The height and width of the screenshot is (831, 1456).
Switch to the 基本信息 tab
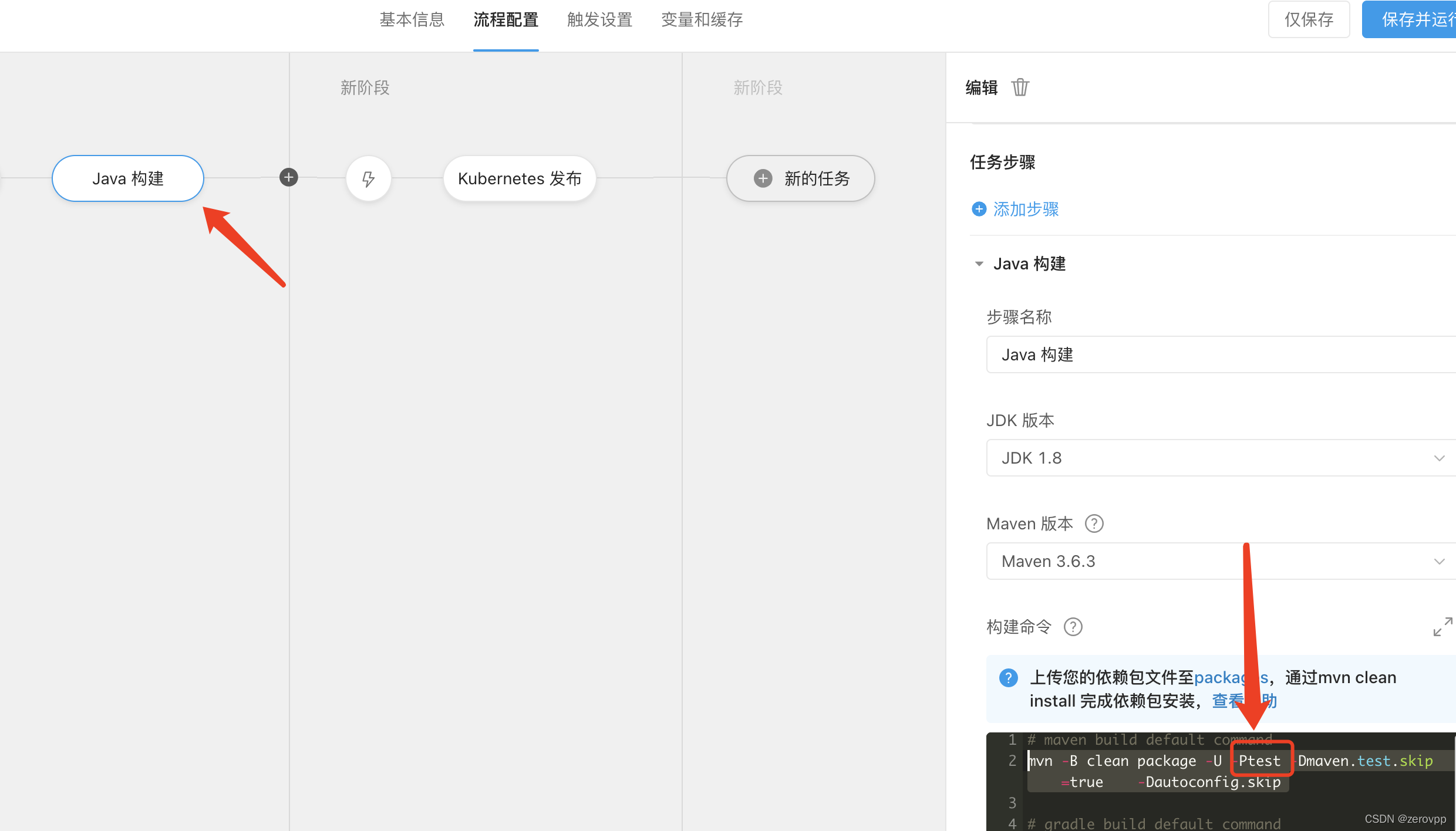[x=412, y=20]
